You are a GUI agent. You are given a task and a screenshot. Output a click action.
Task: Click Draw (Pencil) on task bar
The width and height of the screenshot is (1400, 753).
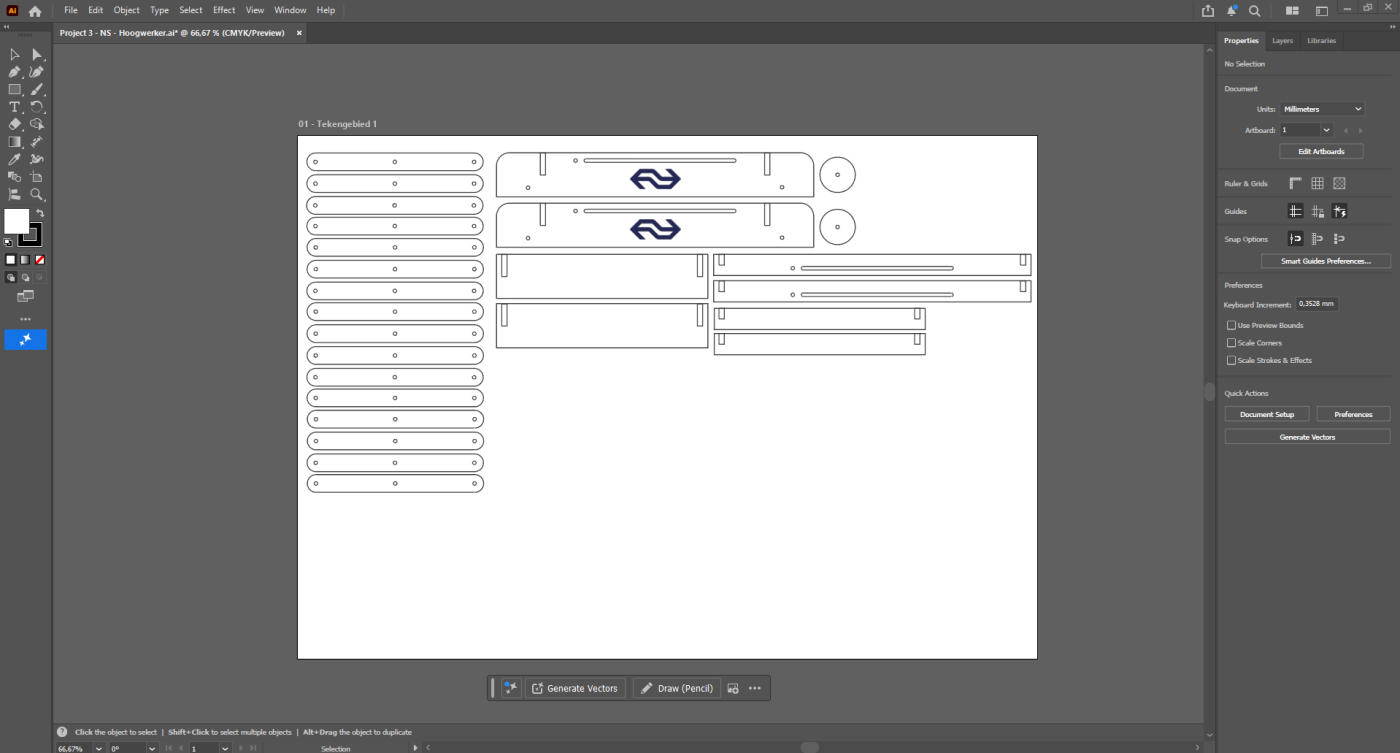coord(677,688)
